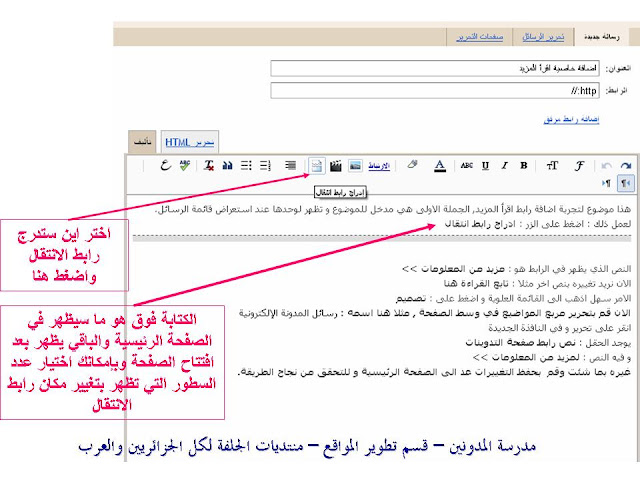This screenshot has height=480, width=640.
Task: Click the الرابط http:// input field
Action: (x=435, y=91)
